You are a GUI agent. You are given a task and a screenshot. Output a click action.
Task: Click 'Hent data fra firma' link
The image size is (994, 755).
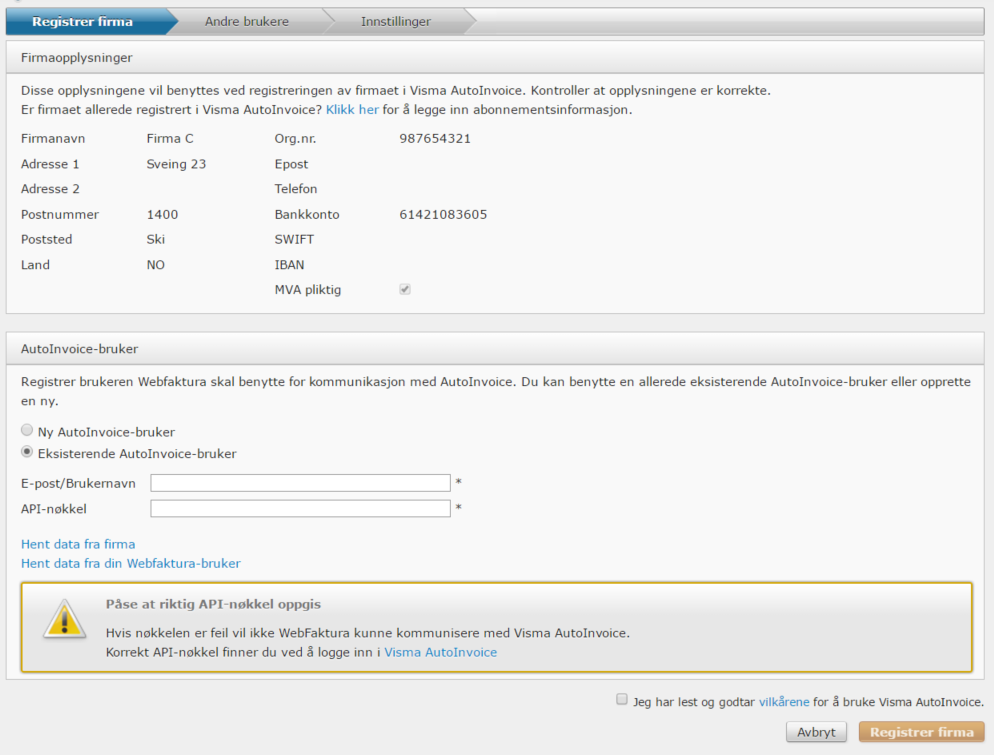[78, 544]
